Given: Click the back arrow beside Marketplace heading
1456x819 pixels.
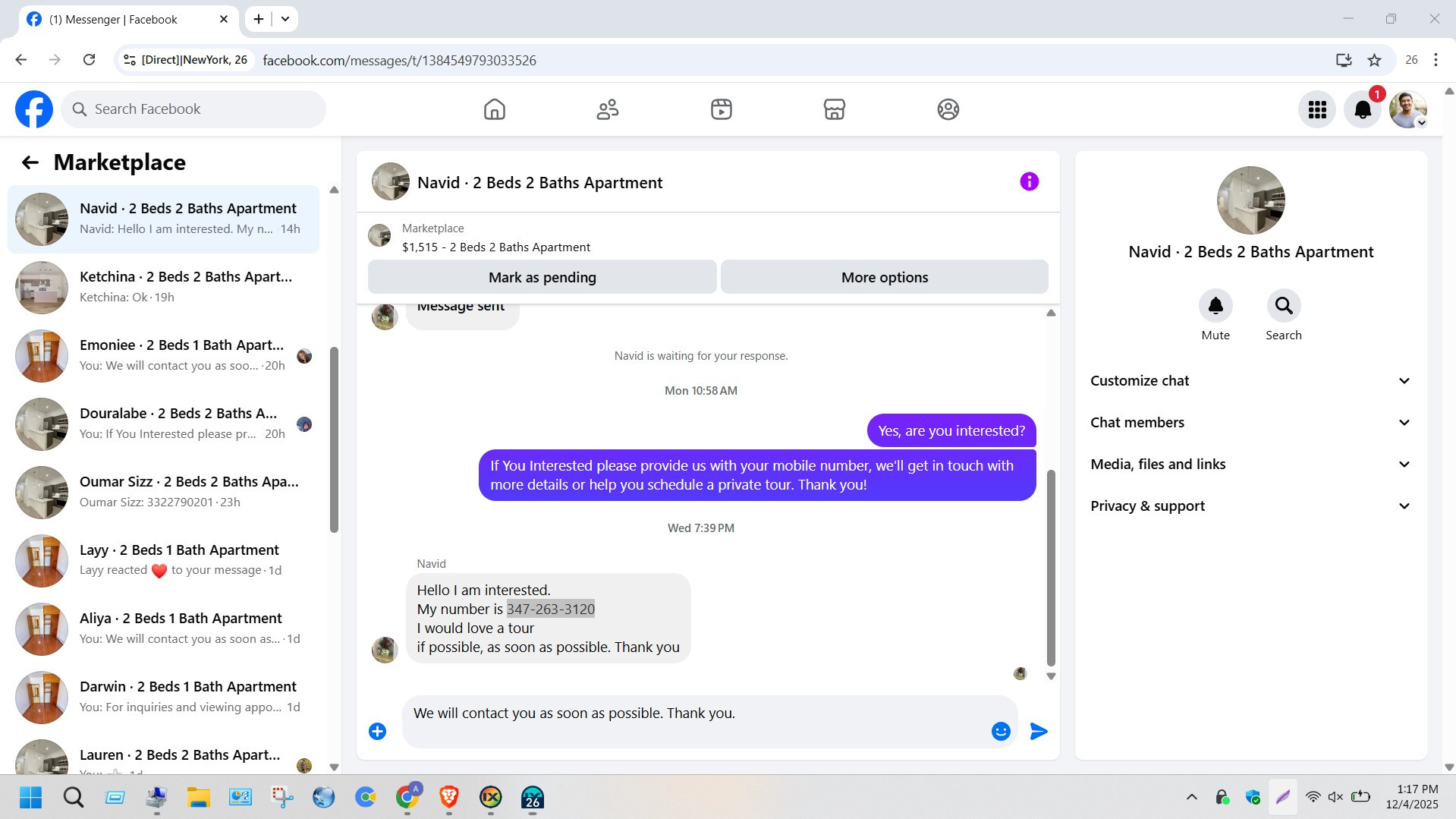Looking at the screenshot, I should click(x=30, y=162).
